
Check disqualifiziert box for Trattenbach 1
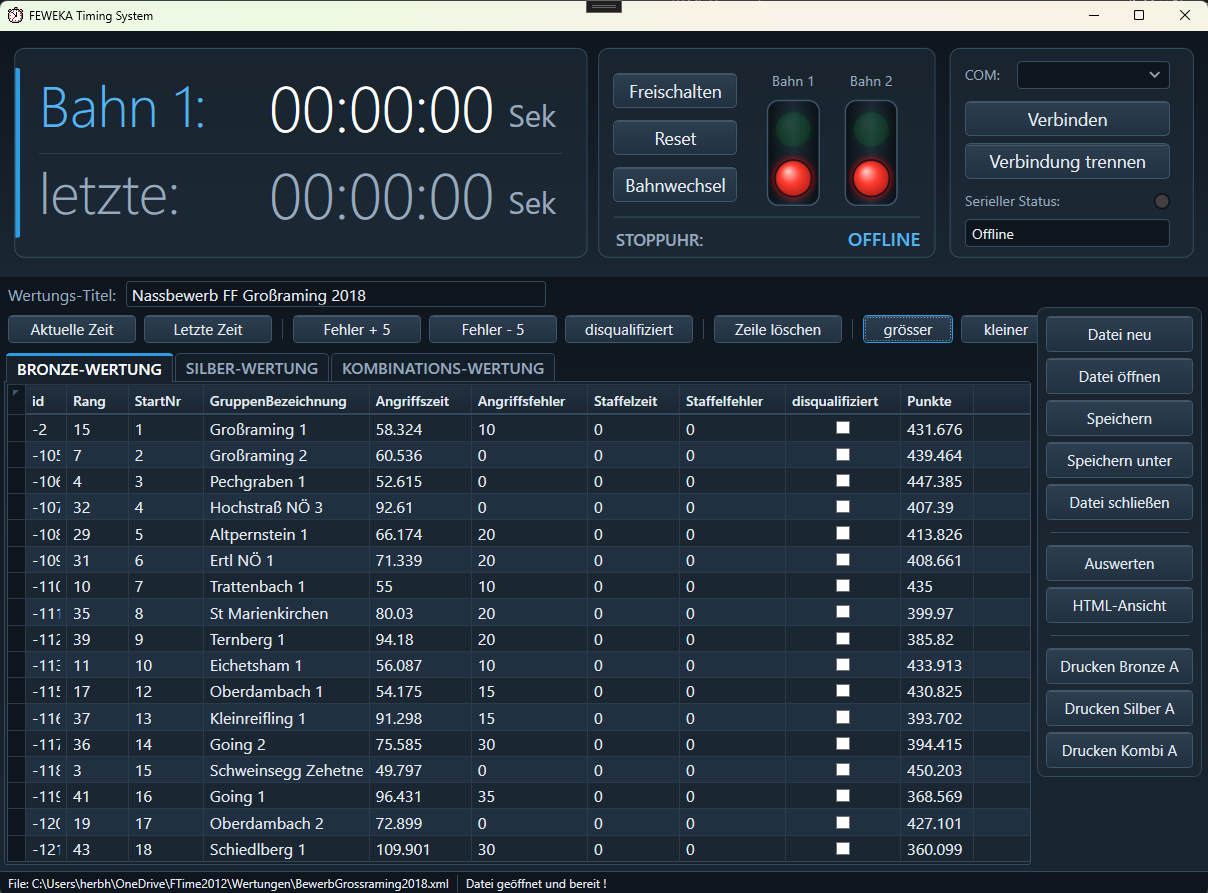coord(843,585)
